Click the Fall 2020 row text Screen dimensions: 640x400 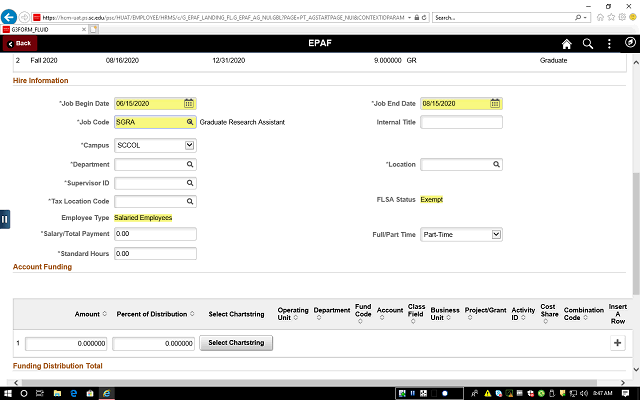pos(44,60)
